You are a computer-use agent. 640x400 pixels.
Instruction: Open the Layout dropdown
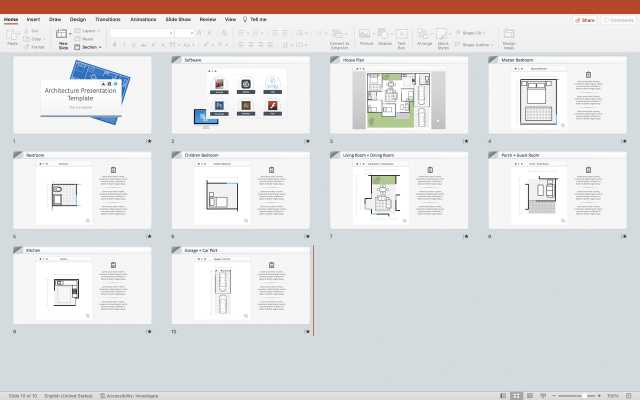(x=89, y=31)
